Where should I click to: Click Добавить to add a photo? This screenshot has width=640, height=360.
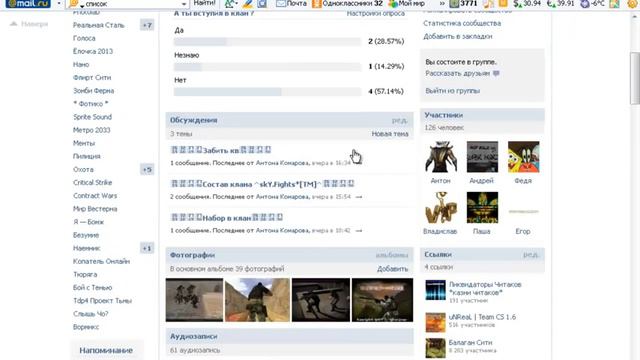click(392, 269)
